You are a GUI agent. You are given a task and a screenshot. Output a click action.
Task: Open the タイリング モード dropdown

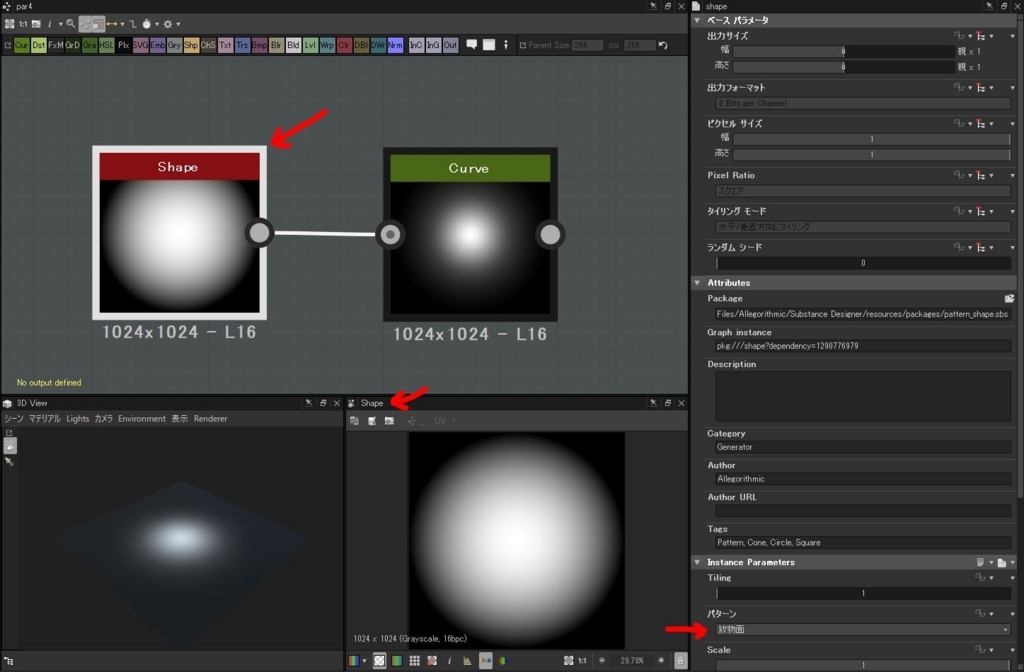tap(863, 227)
